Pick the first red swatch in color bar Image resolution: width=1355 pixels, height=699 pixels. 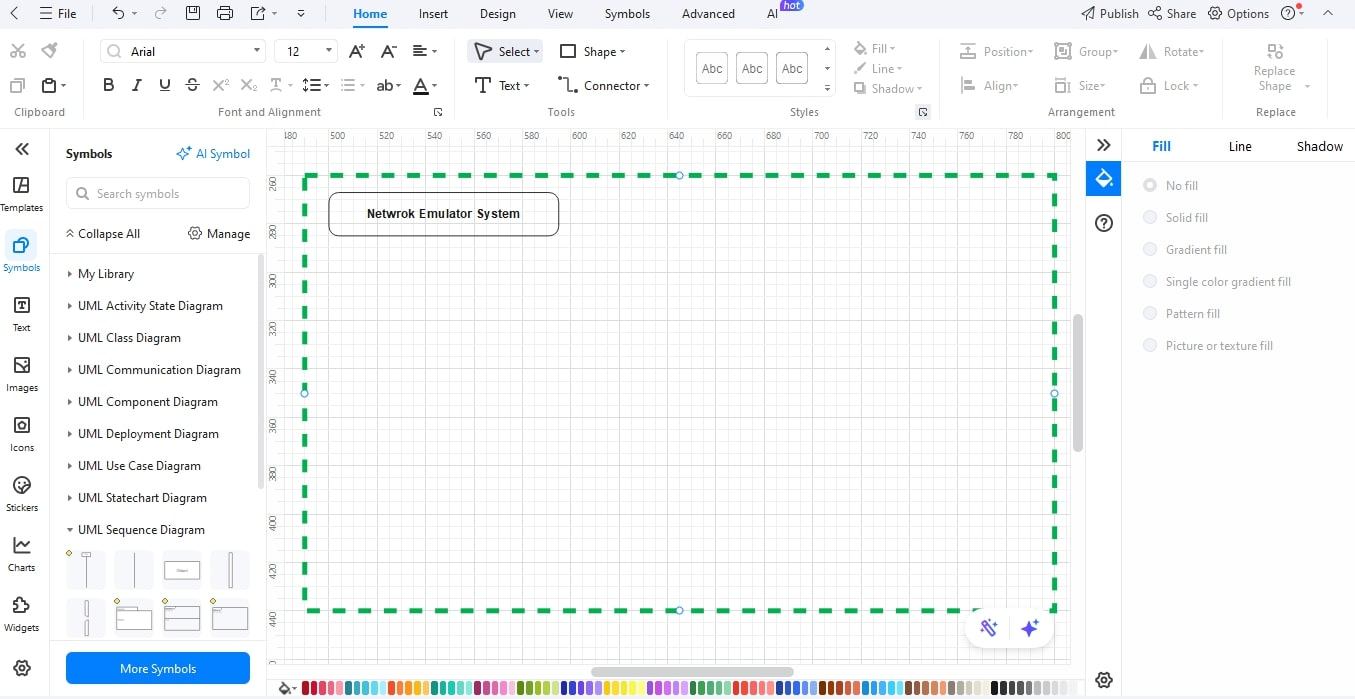[x=306, y=688]
